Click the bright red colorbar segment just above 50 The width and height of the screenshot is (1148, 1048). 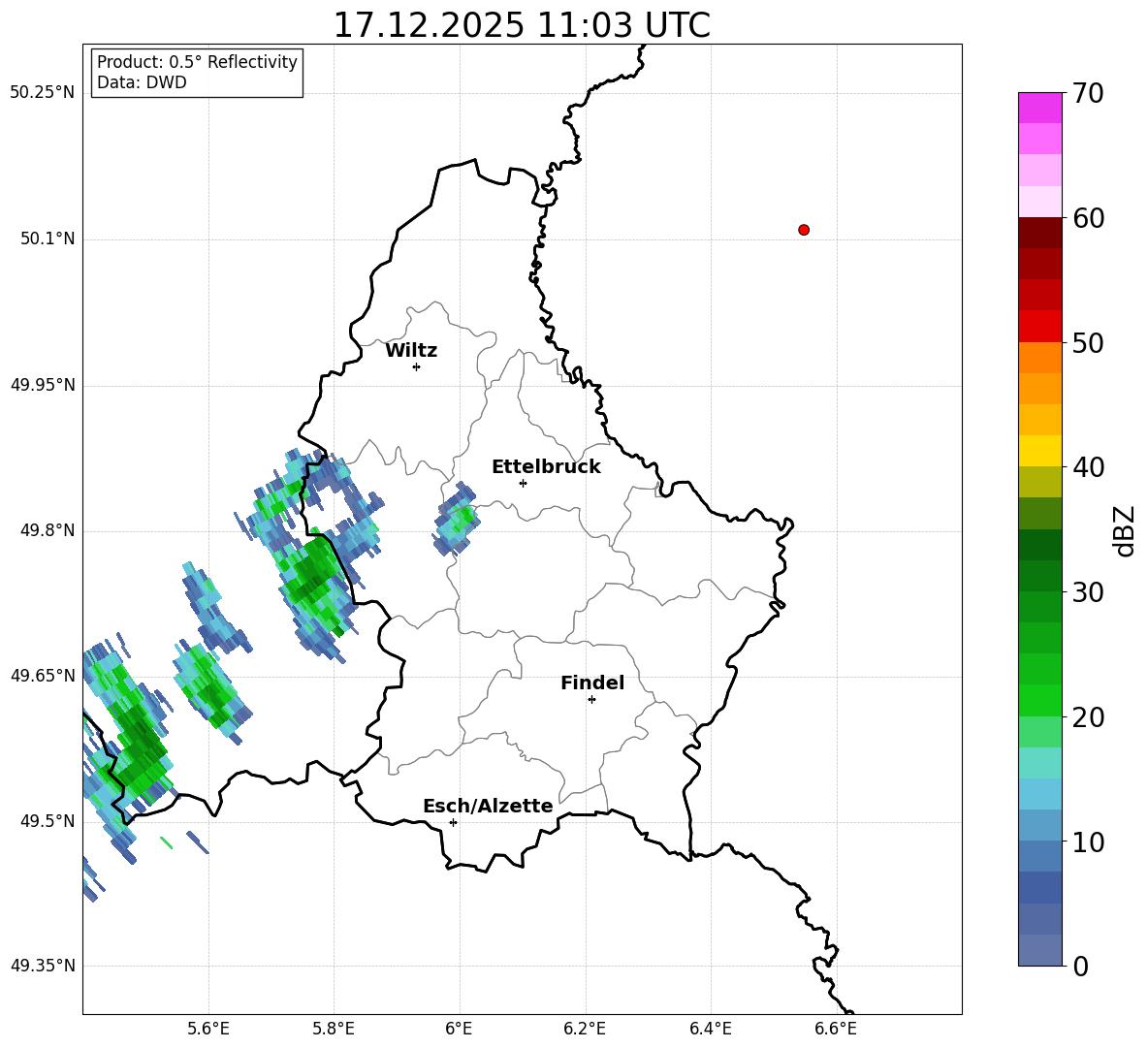[x=1039, y=327]
